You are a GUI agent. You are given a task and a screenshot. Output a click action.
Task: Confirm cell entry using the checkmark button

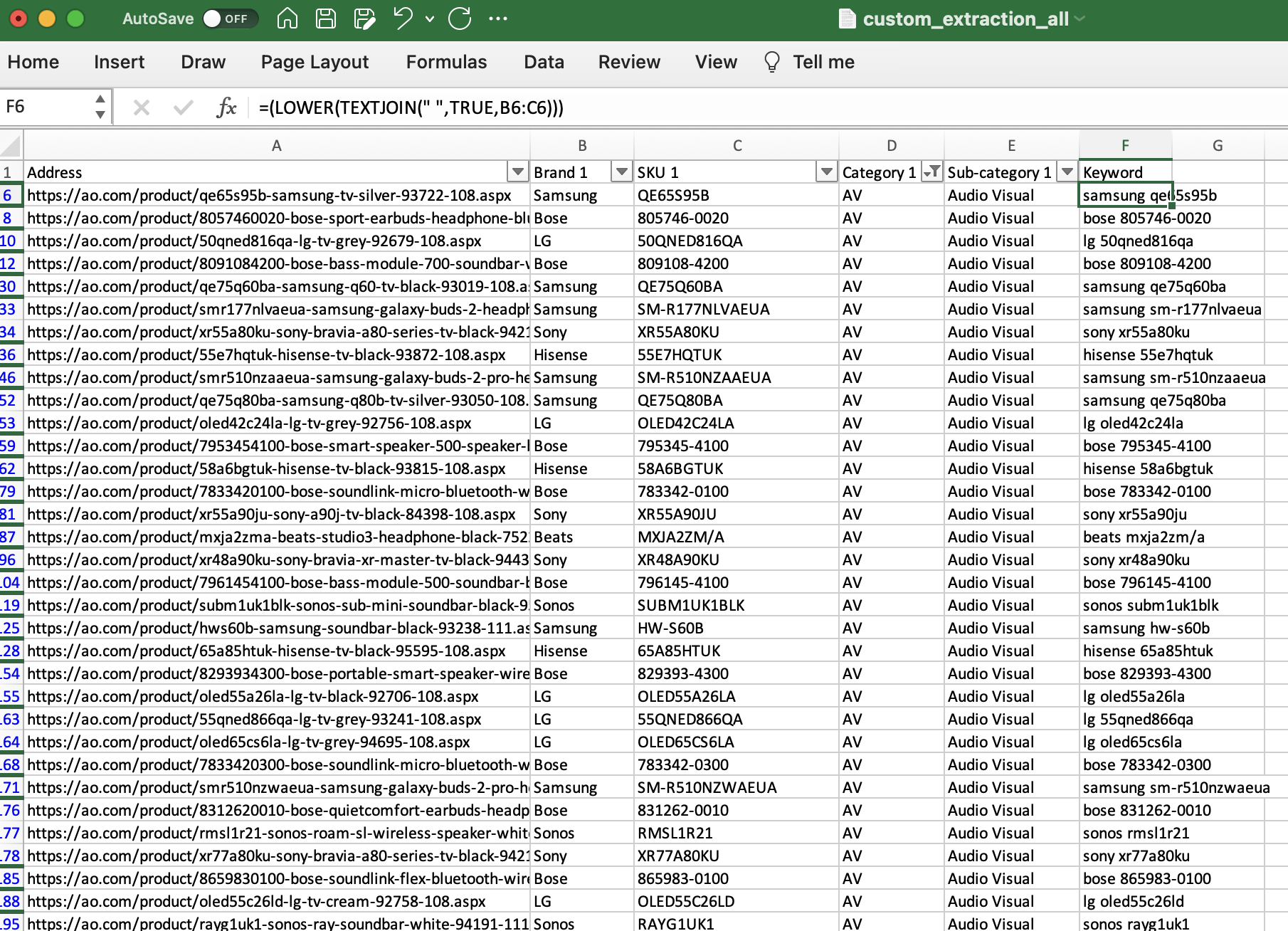(x=183, y=107)
